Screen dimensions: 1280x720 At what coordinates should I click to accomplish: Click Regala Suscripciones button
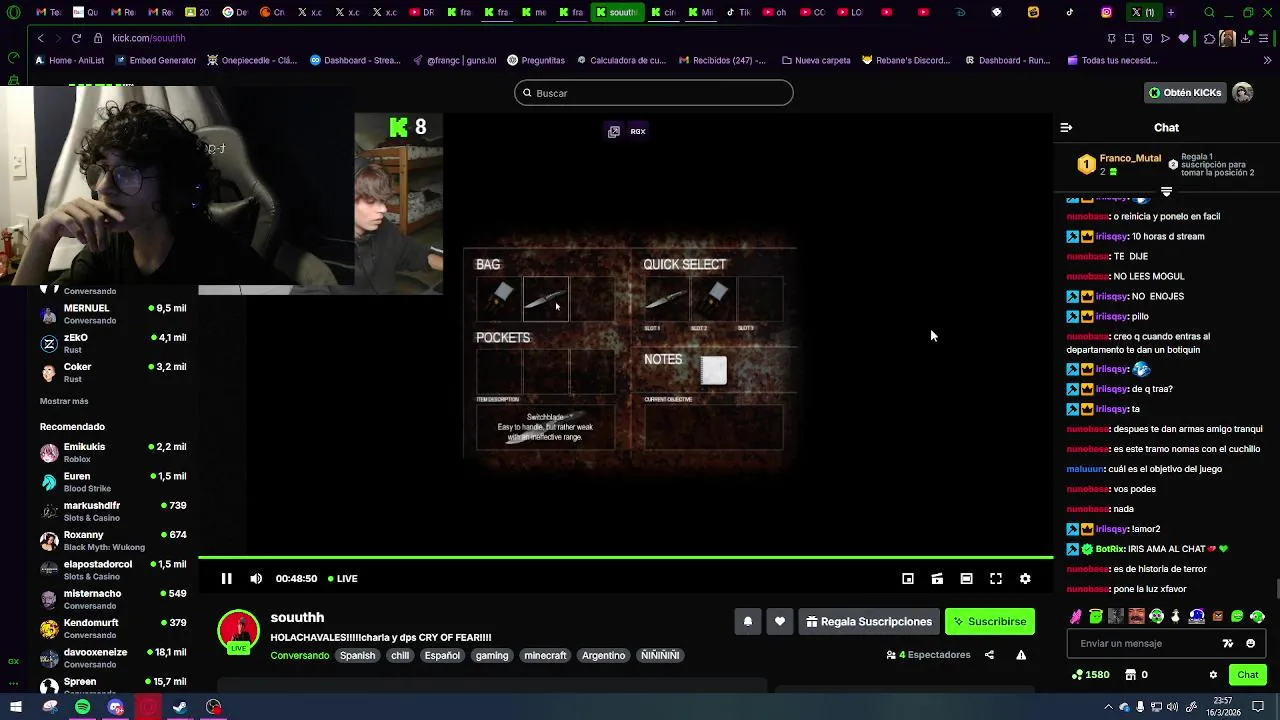coord(869,621)
